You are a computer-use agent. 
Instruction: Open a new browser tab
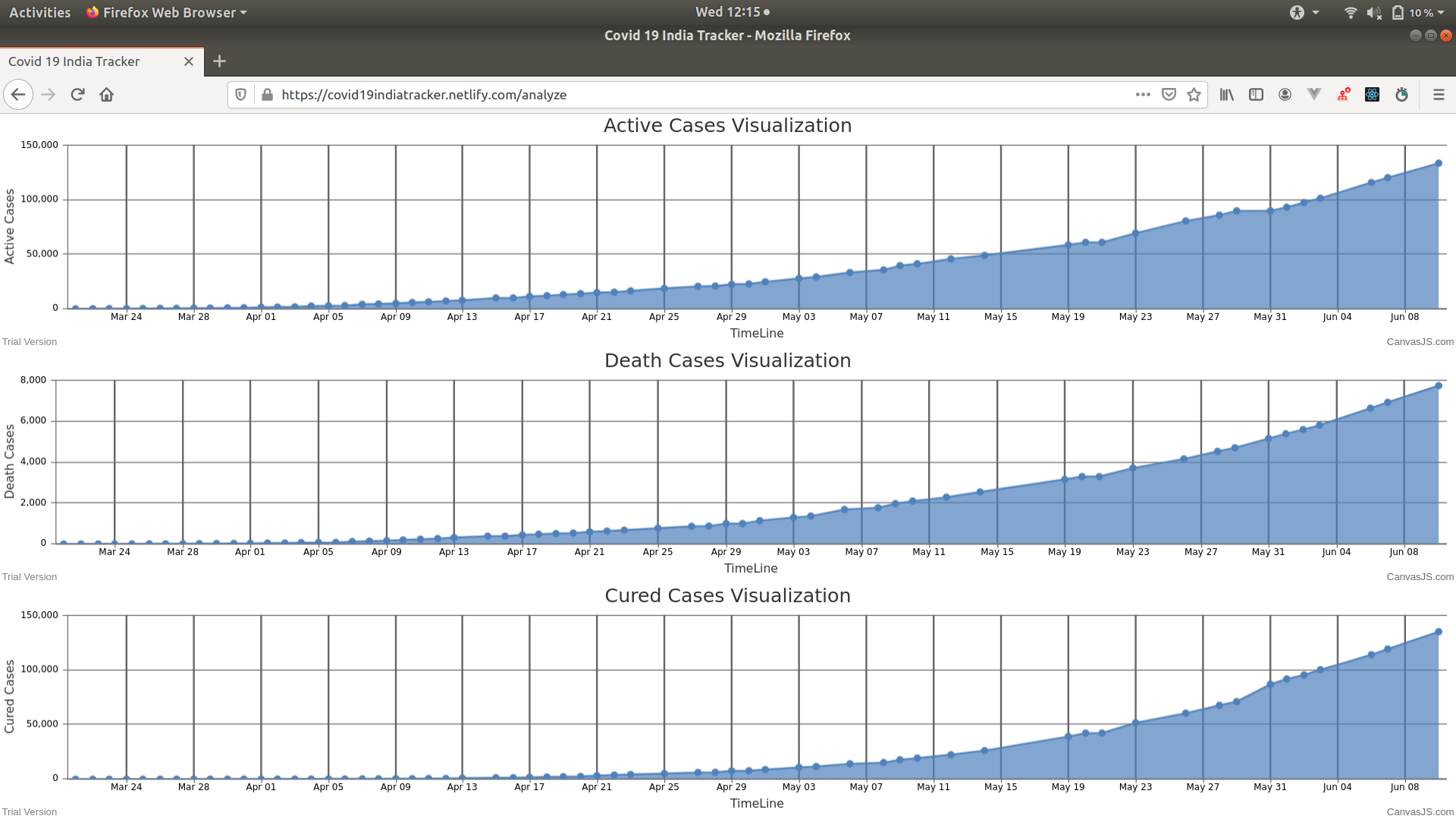coord(219,61)
